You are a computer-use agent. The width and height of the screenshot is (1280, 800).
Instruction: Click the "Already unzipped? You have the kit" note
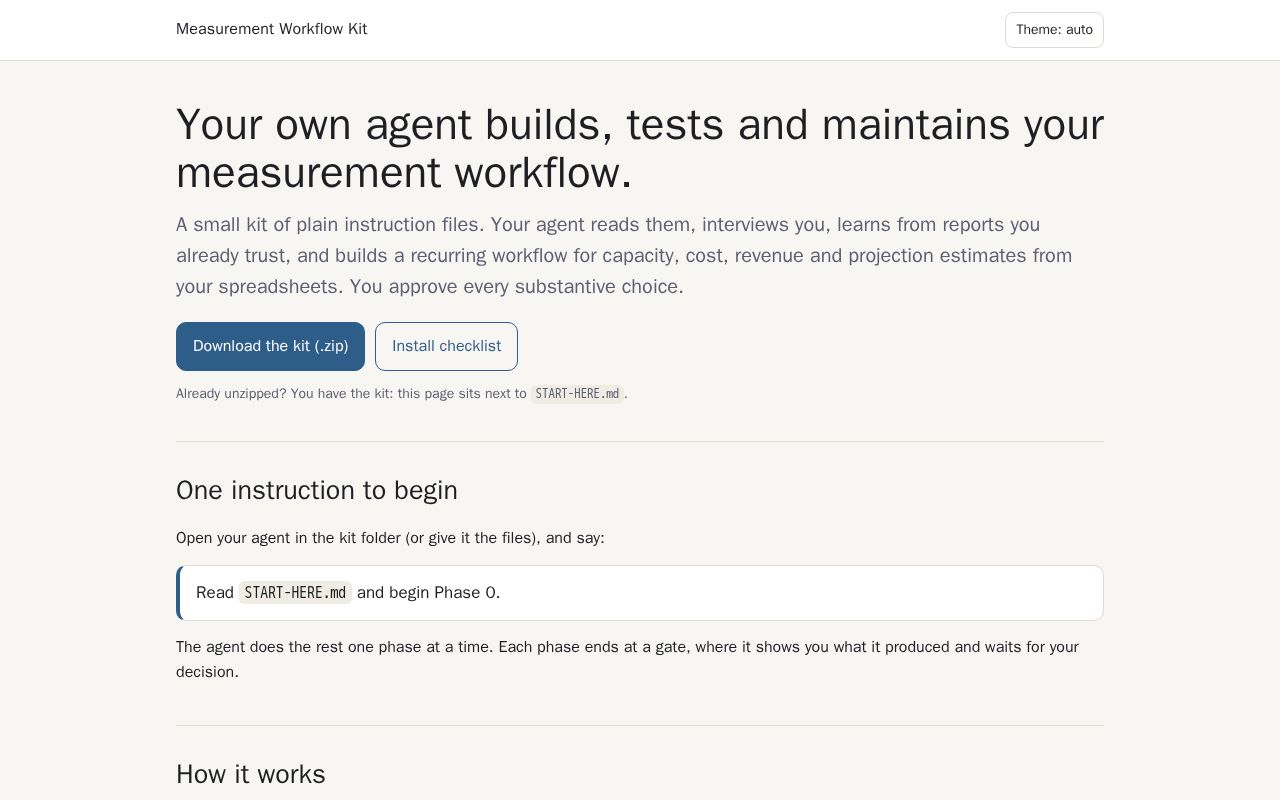[x=402, y=394]
